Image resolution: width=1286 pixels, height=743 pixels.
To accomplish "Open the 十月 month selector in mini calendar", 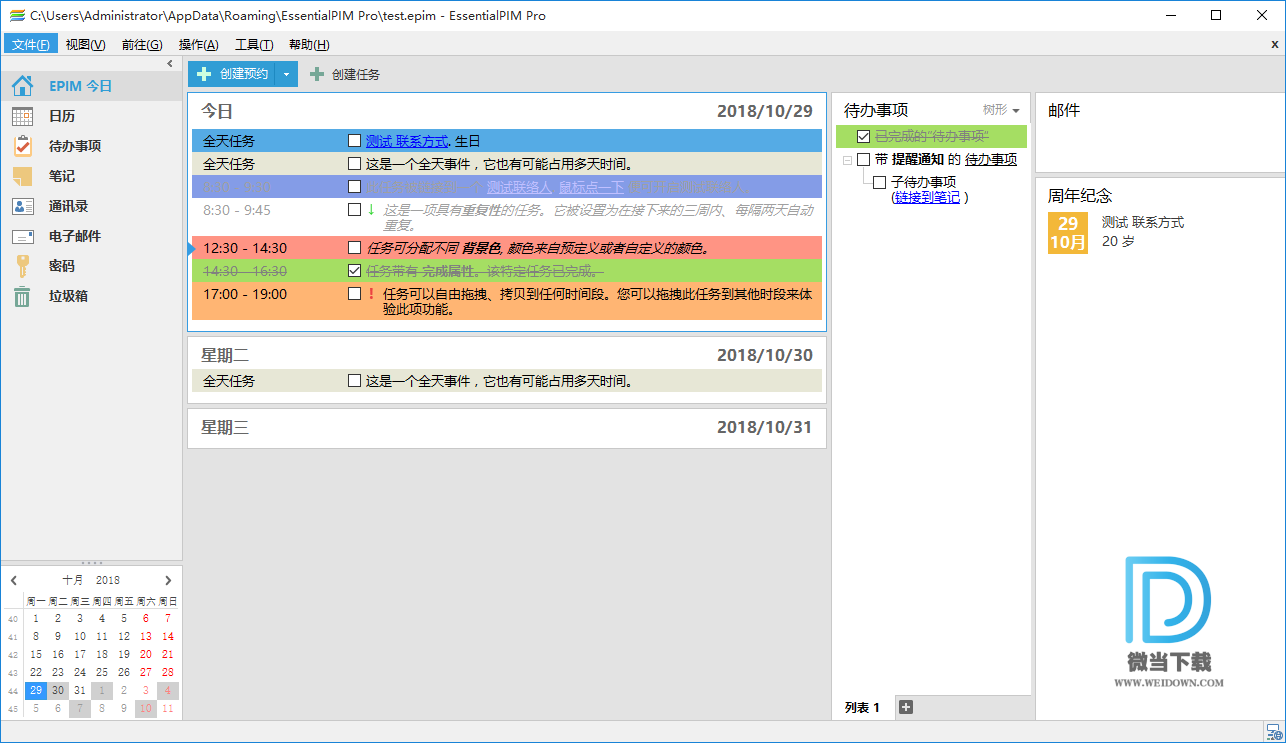I will click(73, 580).
